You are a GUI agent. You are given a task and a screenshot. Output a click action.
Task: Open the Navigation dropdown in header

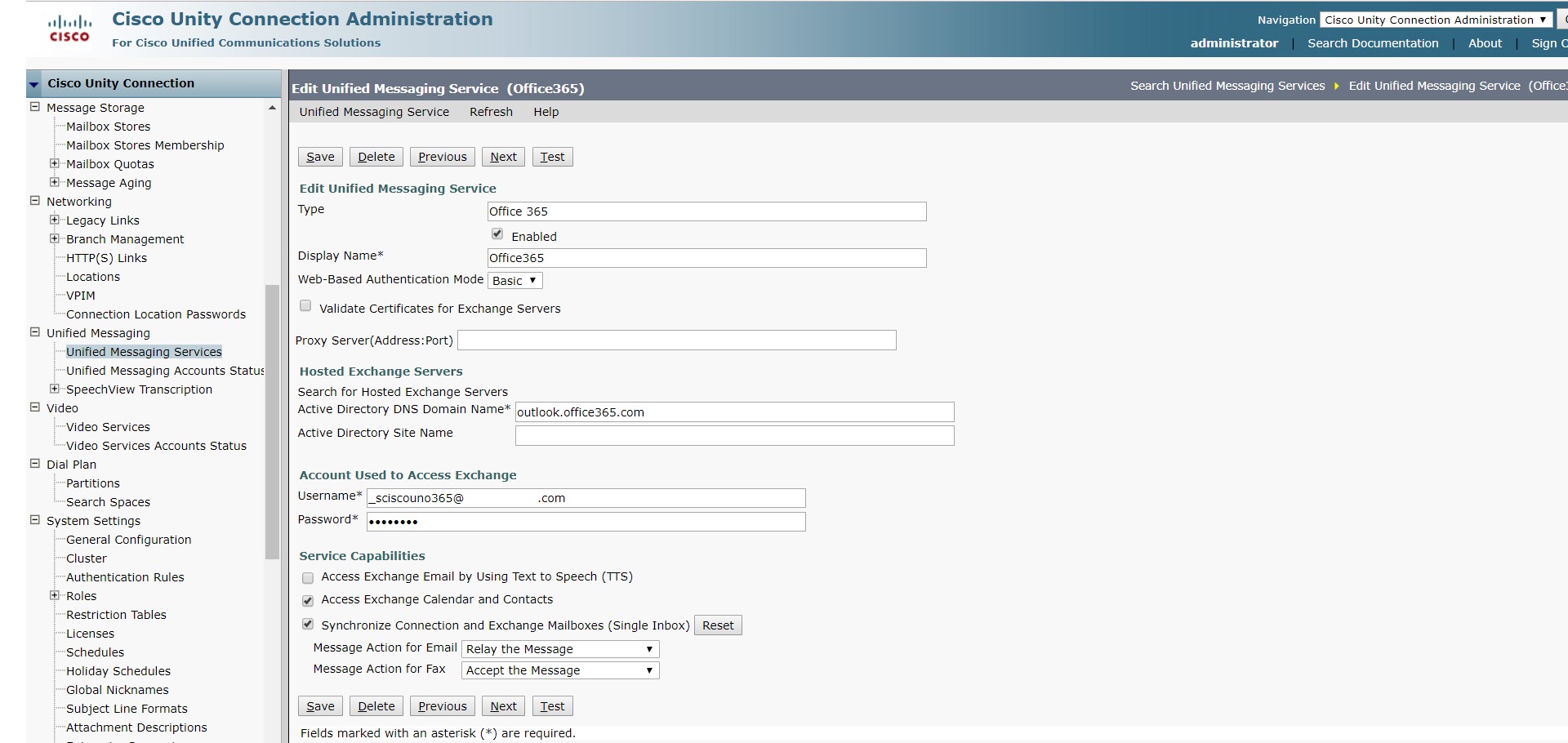[1436, 20]
